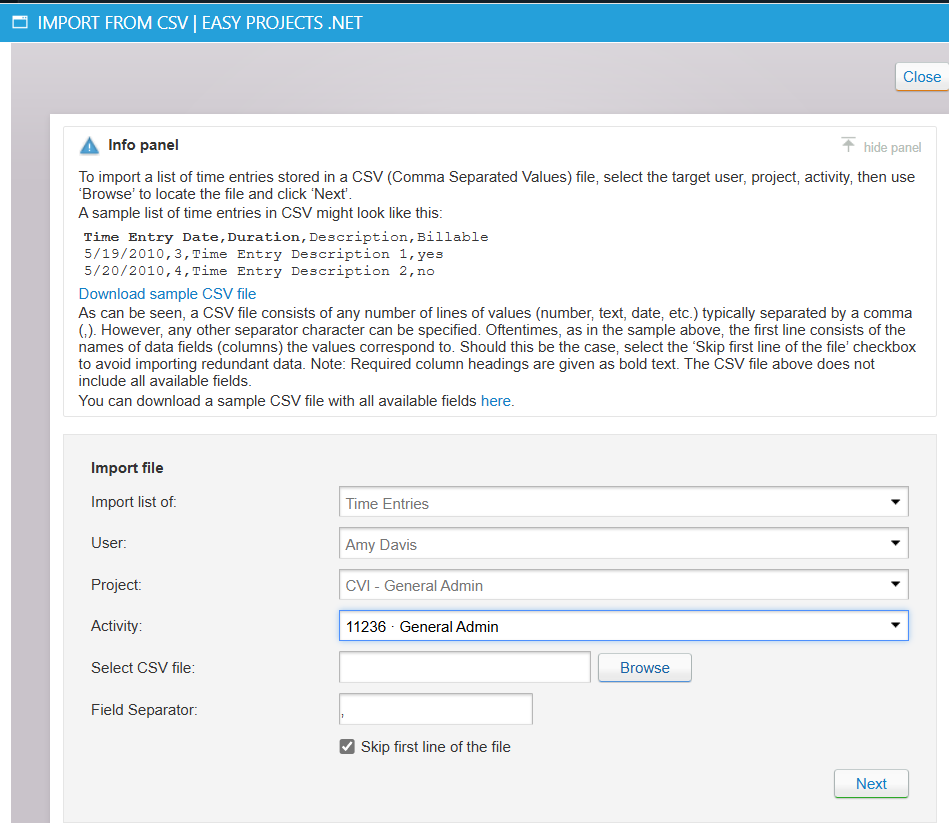Click the sample line '5/20/2010,4,Time Entry Description 2,no'
Viewport: 949px width, 823px height.
[x=259, y=271]
